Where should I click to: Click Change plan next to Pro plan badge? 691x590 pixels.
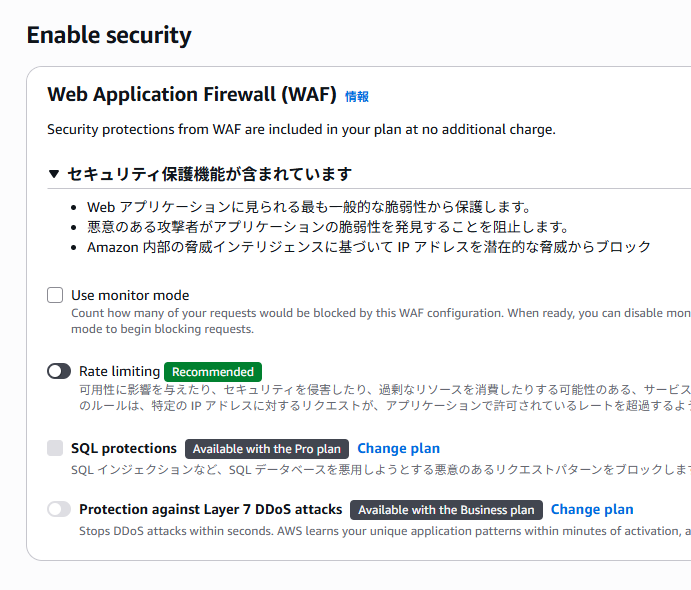(x=398, y=448)
